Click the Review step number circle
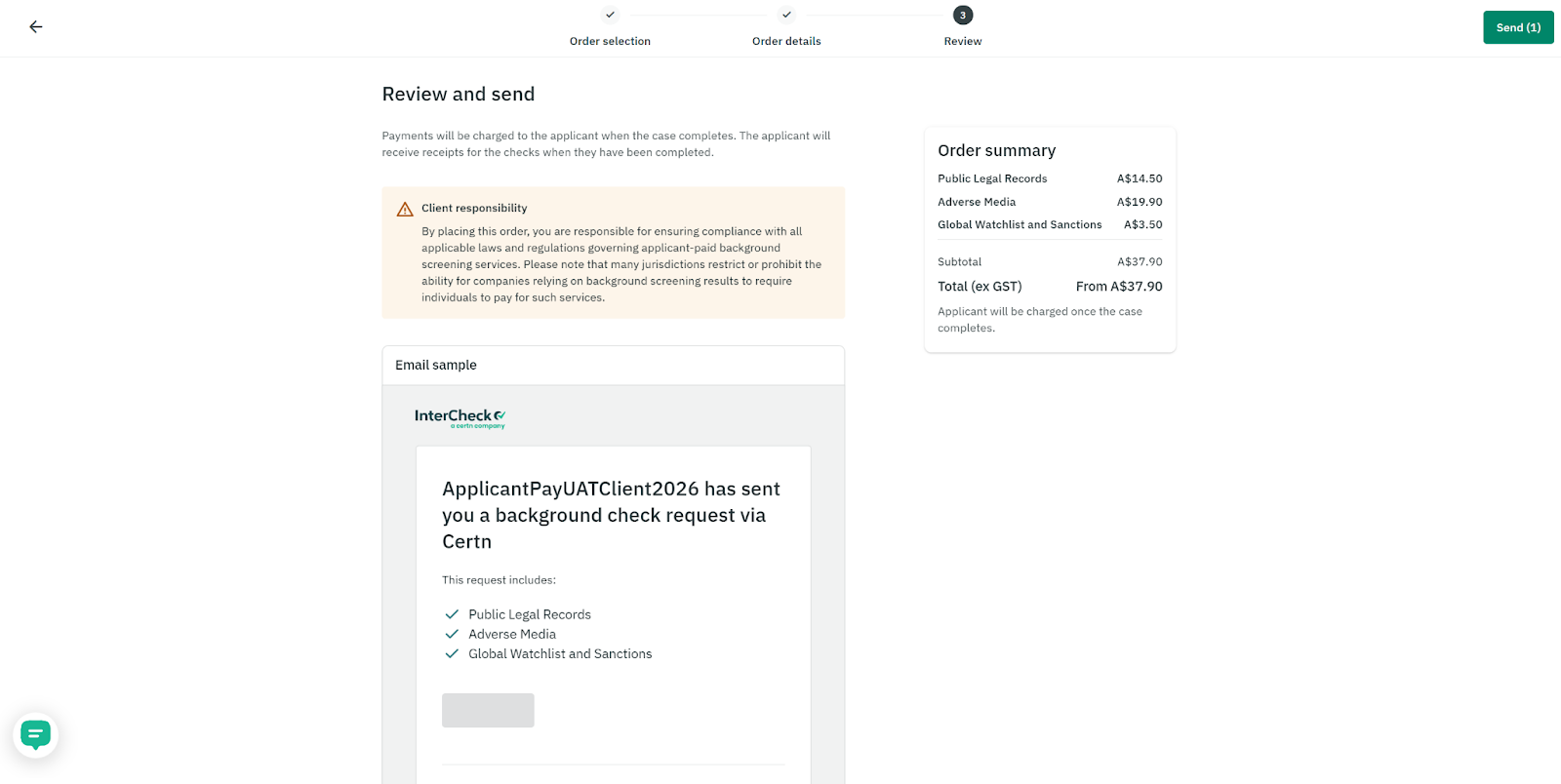Screen dimensions: 1561x784 point(963,15)
